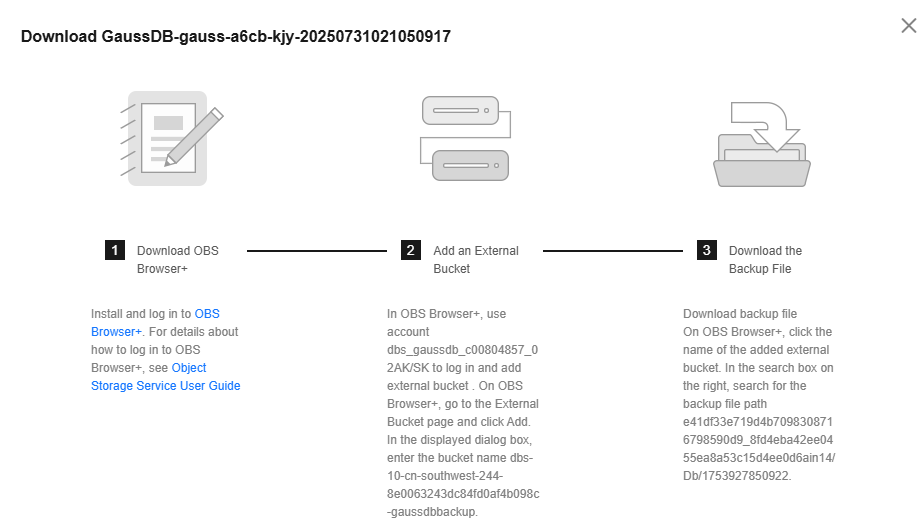Click the line connecting steps 1 and 2
The height and width of the screenshot is (528, 922).
click(x=317, y=251)
